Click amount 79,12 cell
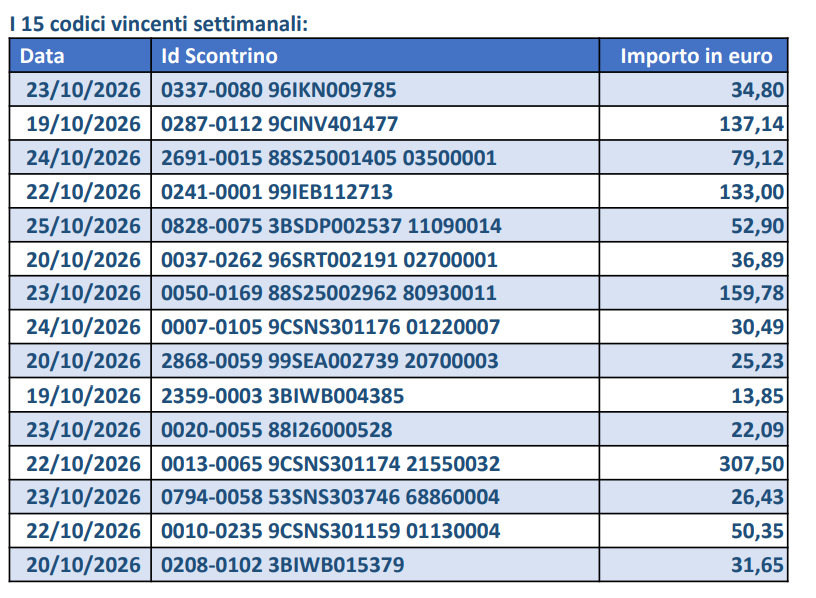This screenshot has width=816, height=598. pyautogui.click(x=694, y=158)
